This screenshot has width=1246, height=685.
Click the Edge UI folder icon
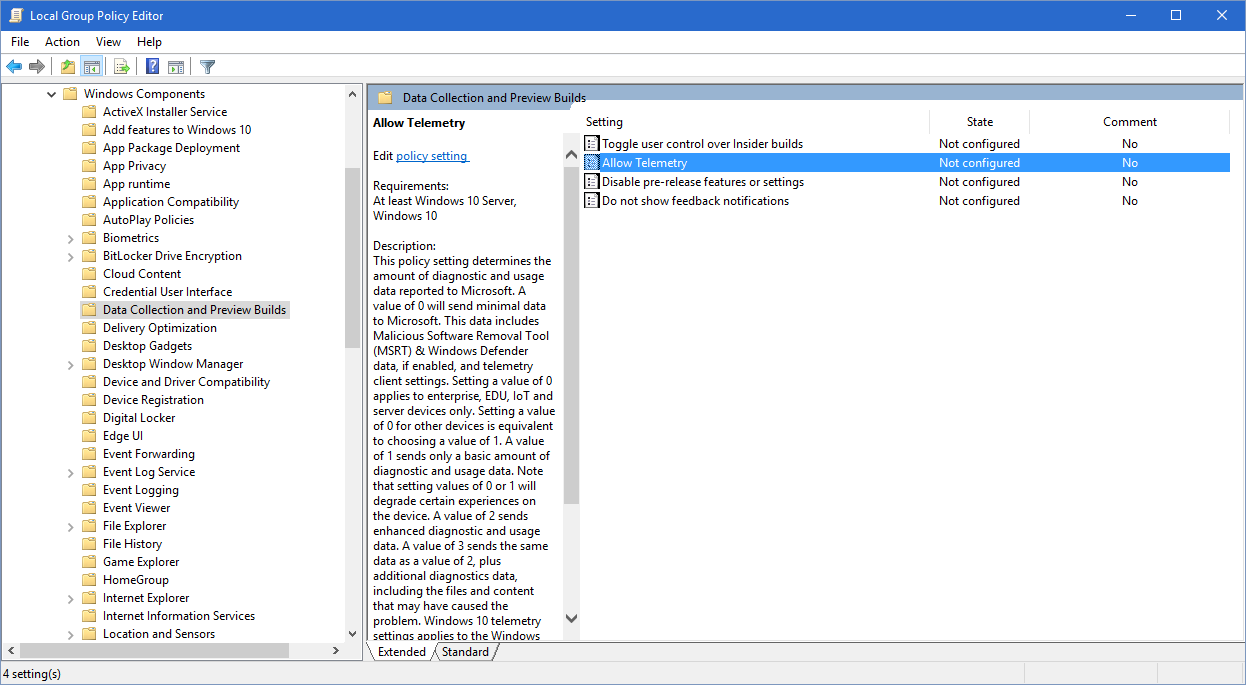click(x=89, y=436)
